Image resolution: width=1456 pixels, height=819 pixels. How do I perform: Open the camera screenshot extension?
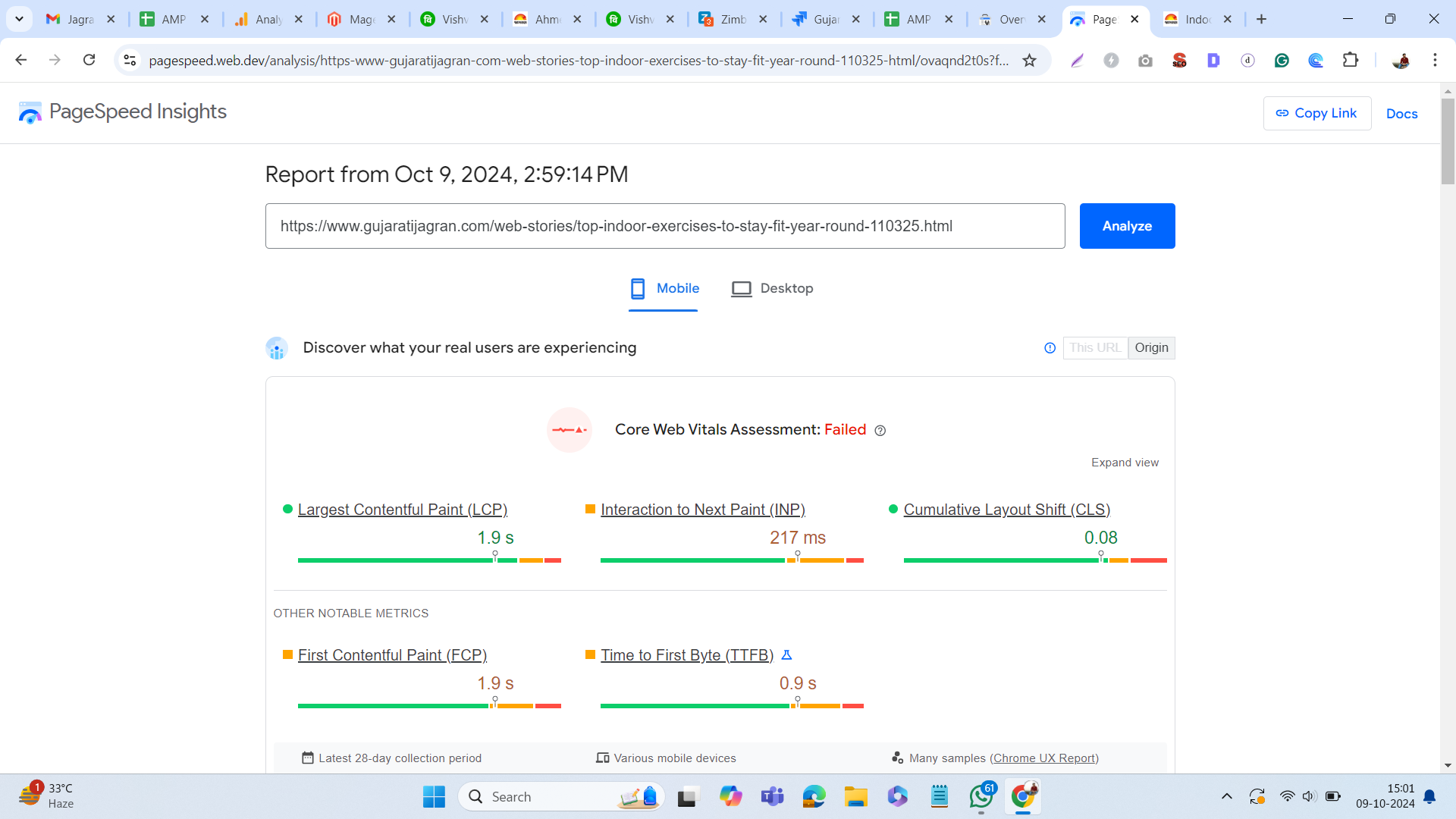point(1146,60)
